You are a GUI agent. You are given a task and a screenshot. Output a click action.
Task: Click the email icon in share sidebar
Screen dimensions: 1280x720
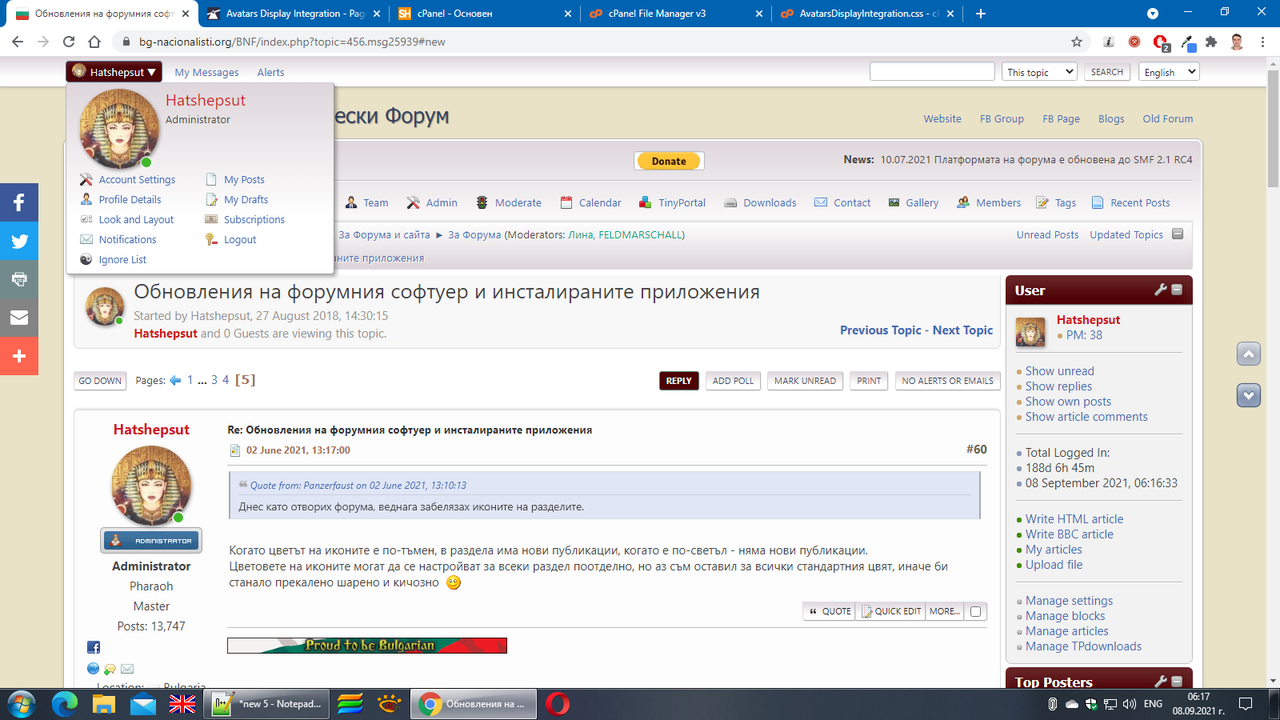click(19, 318)
